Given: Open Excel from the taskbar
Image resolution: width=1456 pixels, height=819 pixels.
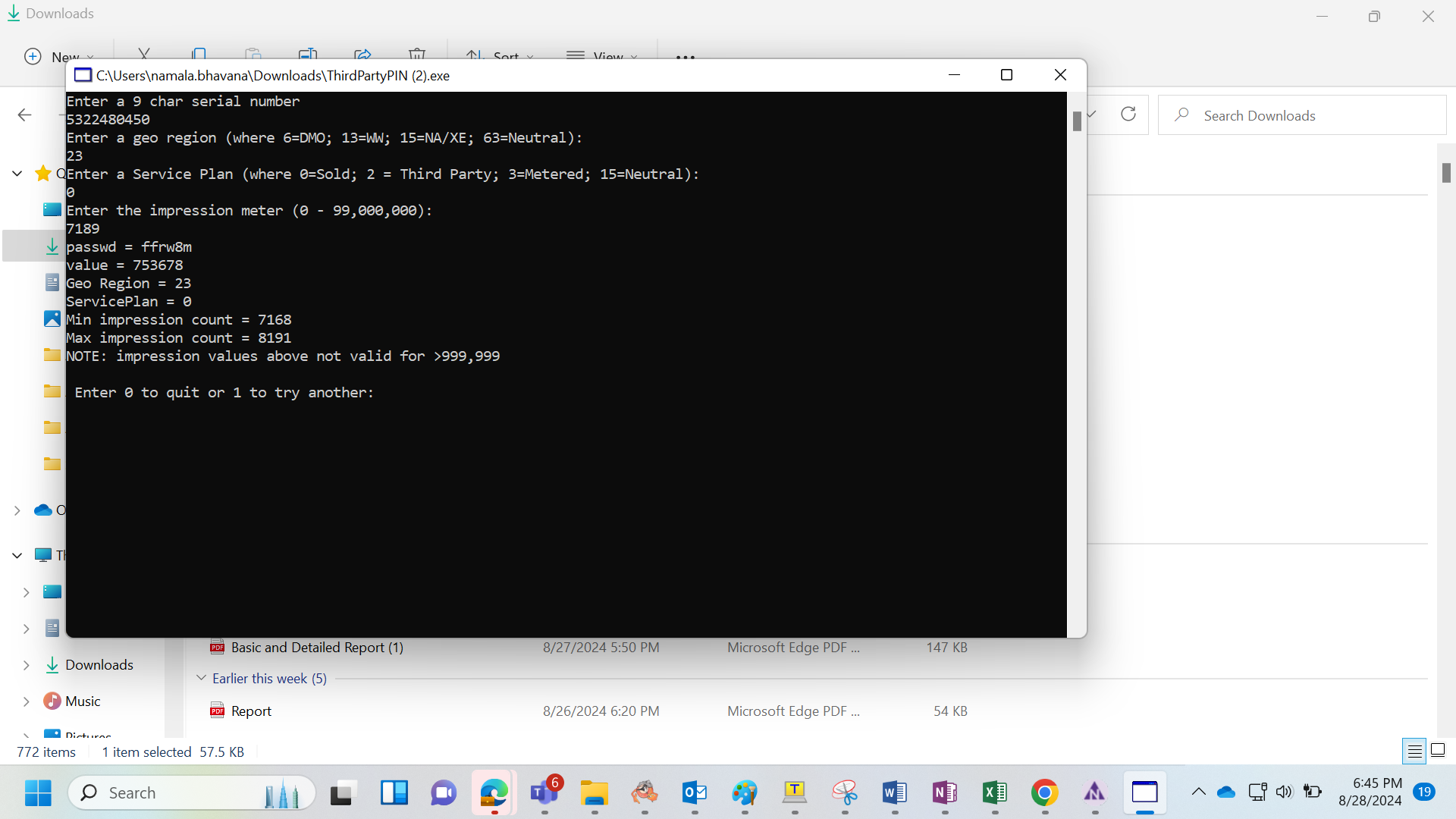Looking at the screenshot, I should coord(994,793).
